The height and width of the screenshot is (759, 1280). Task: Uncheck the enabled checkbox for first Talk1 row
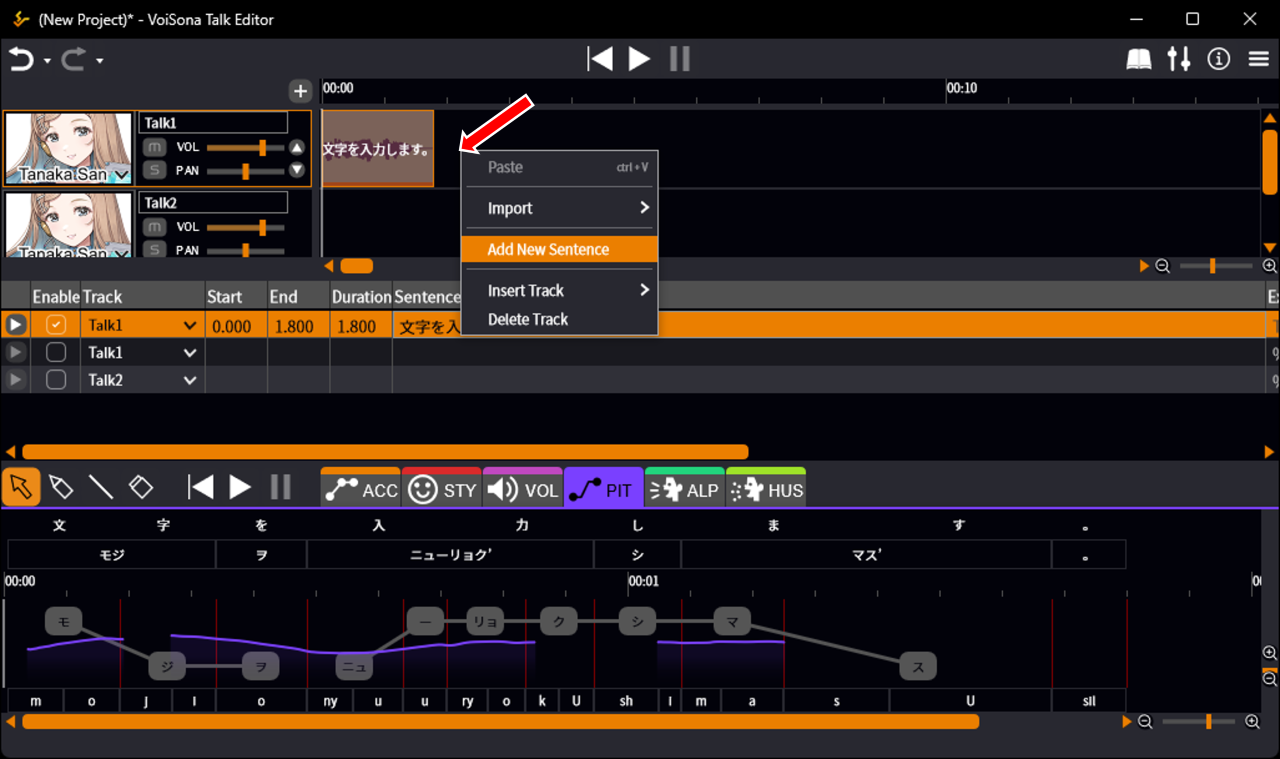pyautogui.click(x=56, y=325)
